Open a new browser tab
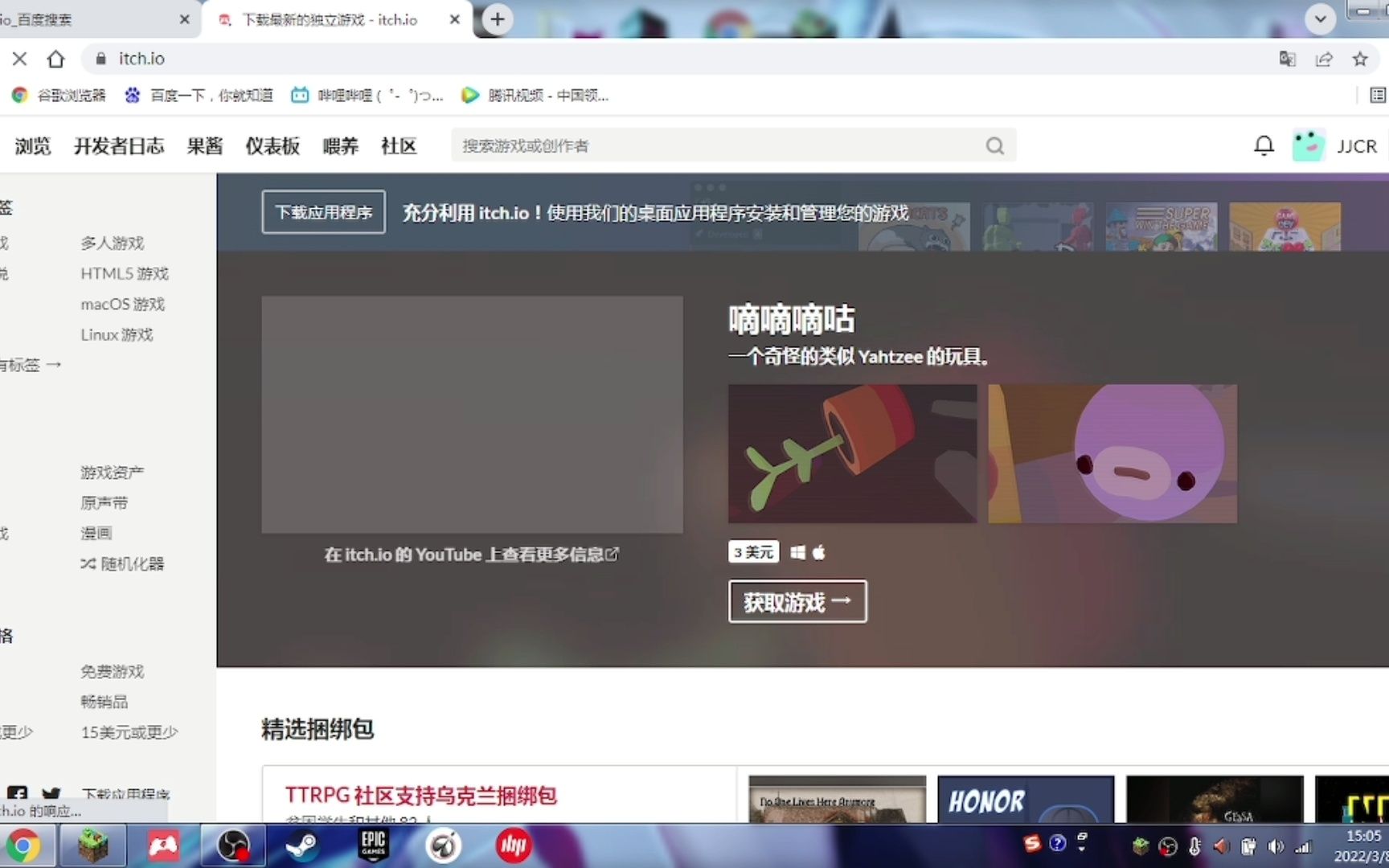This screenshot has width=1389, height=868. pos(498,19)
